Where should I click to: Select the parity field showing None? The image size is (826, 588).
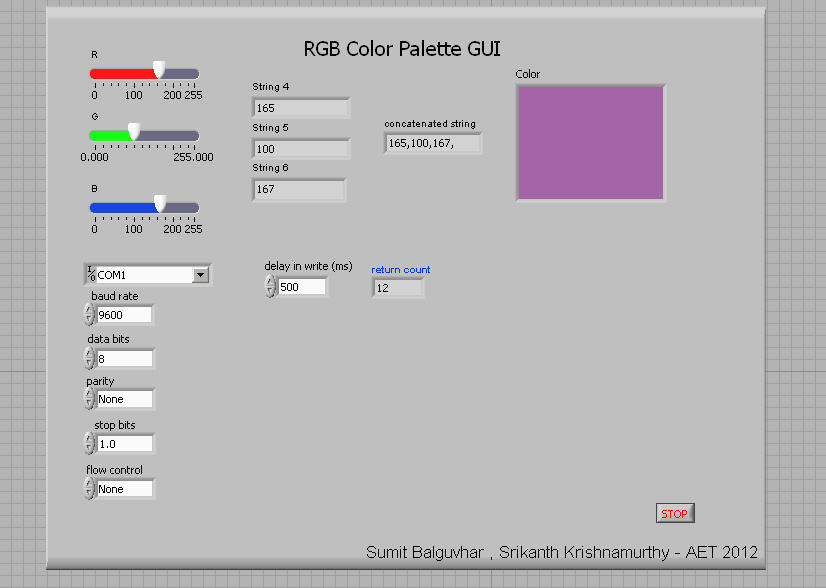[x=125, y=399]
